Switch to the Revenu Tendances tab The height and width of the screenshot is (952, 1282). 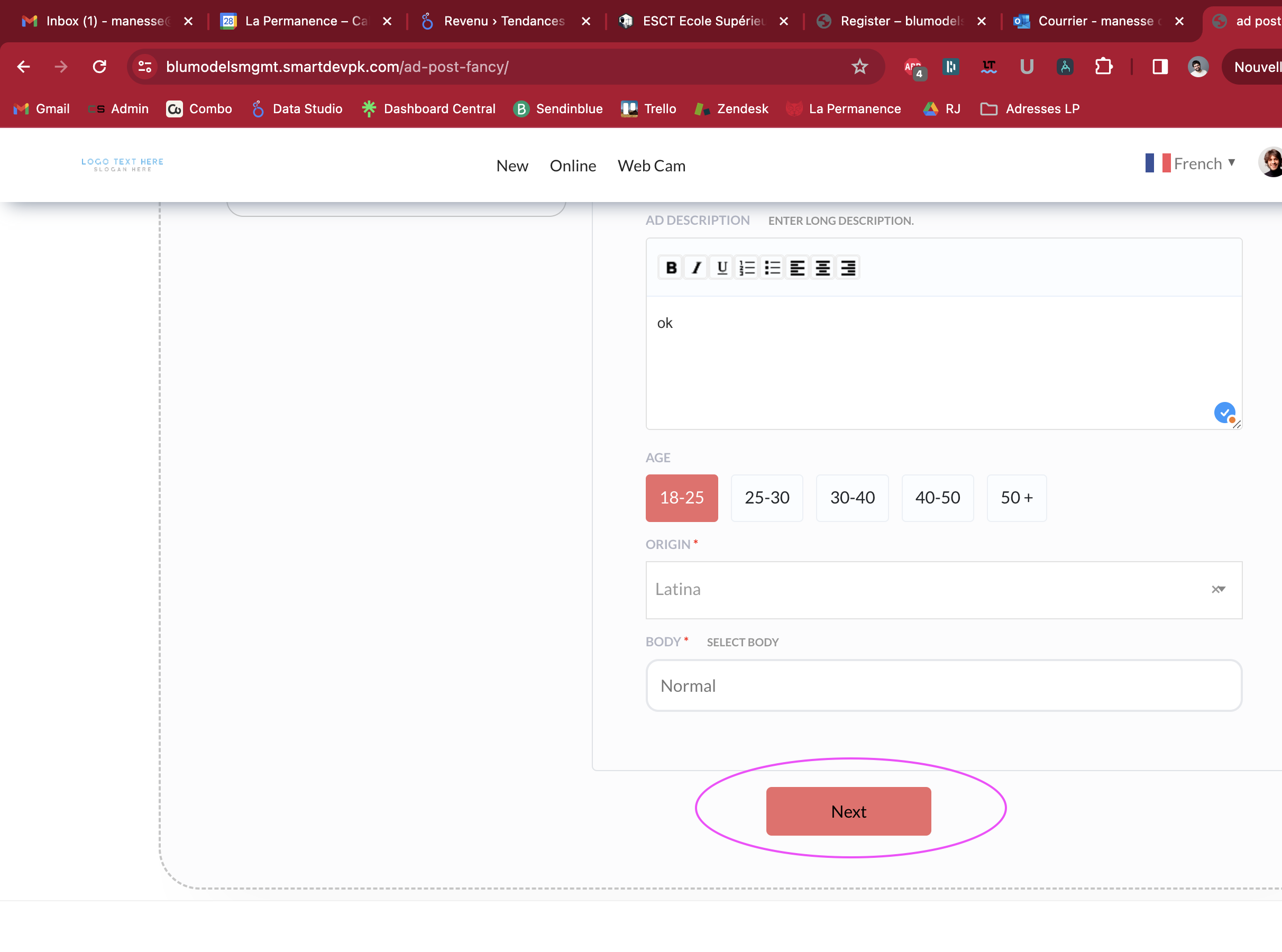(x=503, y=21)
